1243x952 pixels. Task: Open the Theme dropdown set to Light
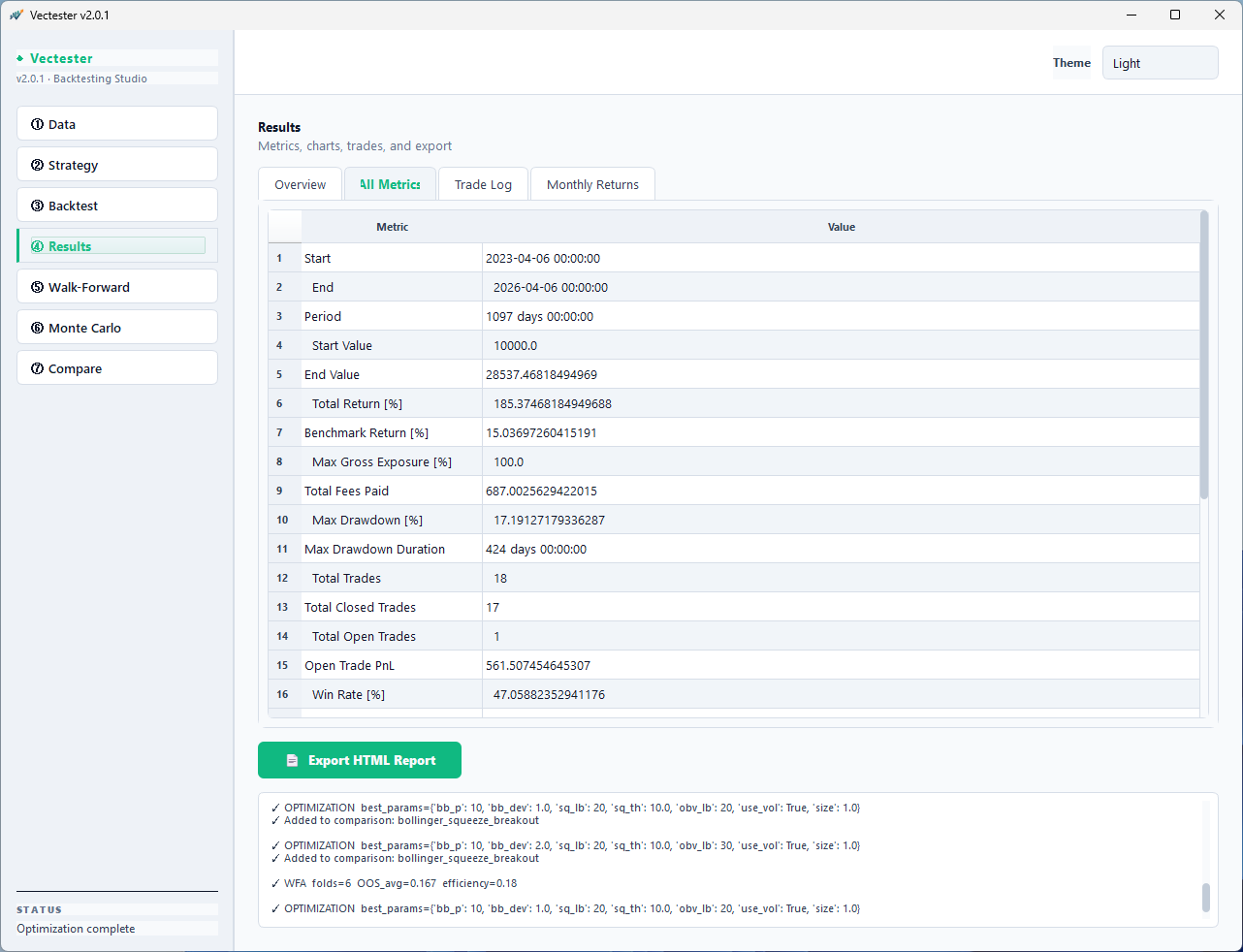click(x=1160, y=62)
